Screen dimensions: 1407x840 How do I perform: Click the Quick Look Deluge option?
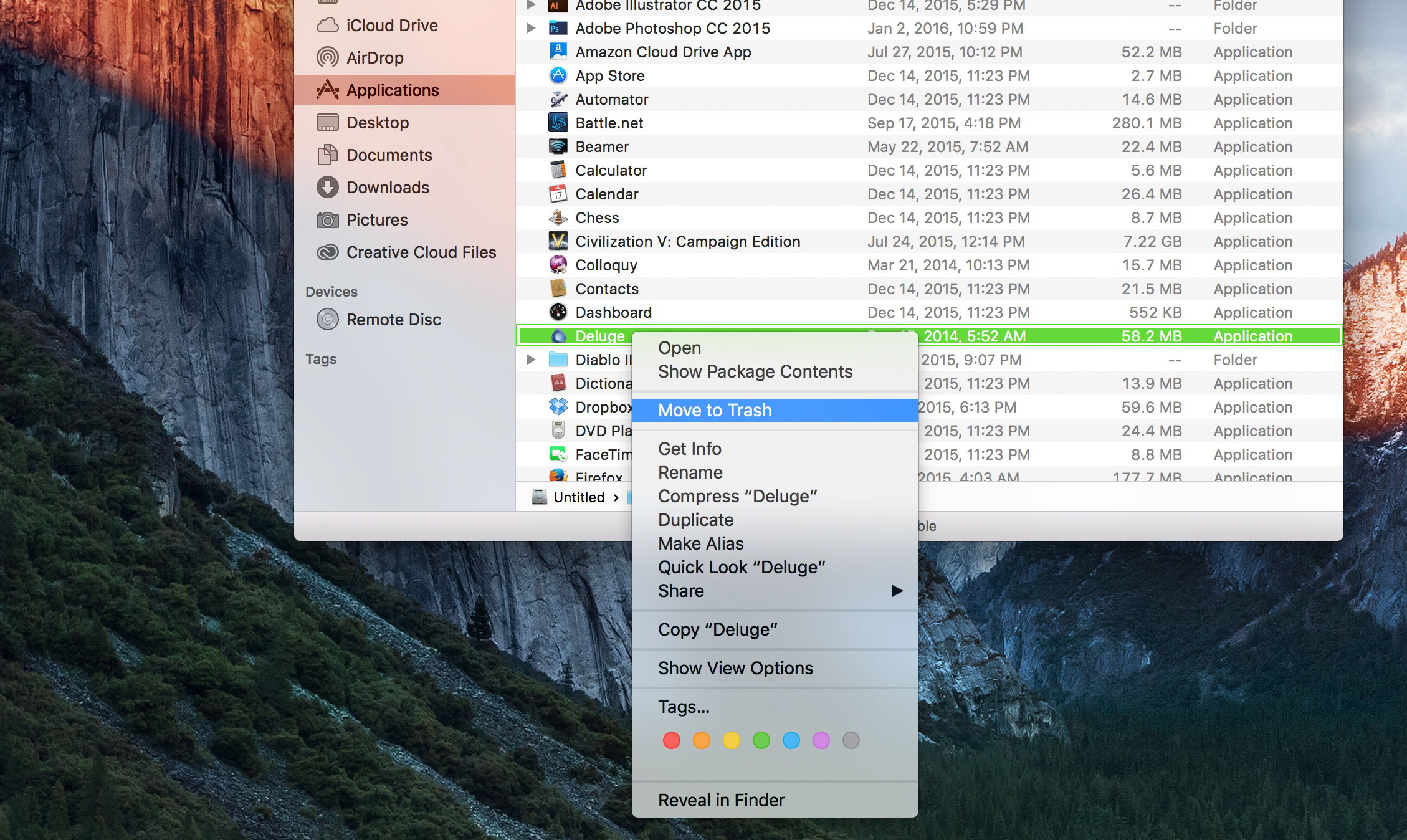click(x=741, y=567)
